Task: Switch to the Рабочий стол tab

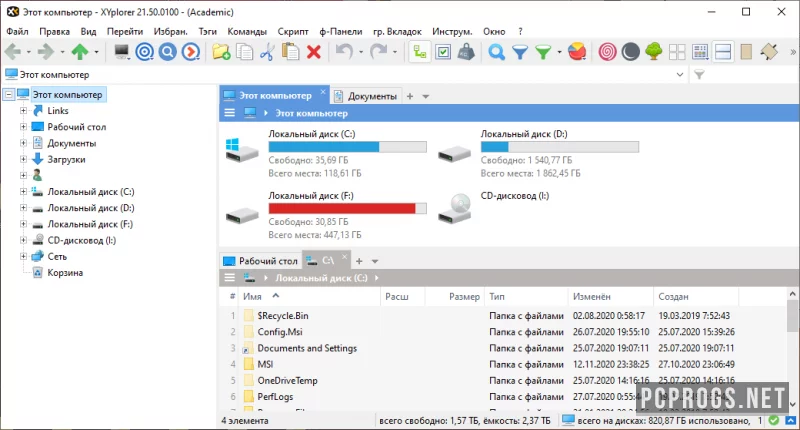Action: 261,261
